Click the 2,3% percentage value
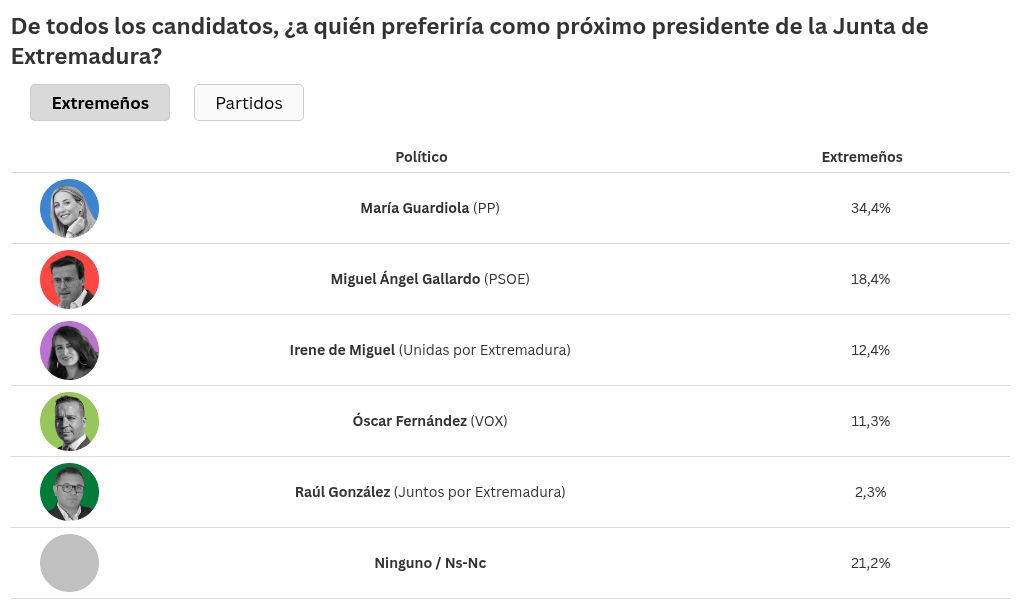The image size is (1020, 610). pos(870,492)
